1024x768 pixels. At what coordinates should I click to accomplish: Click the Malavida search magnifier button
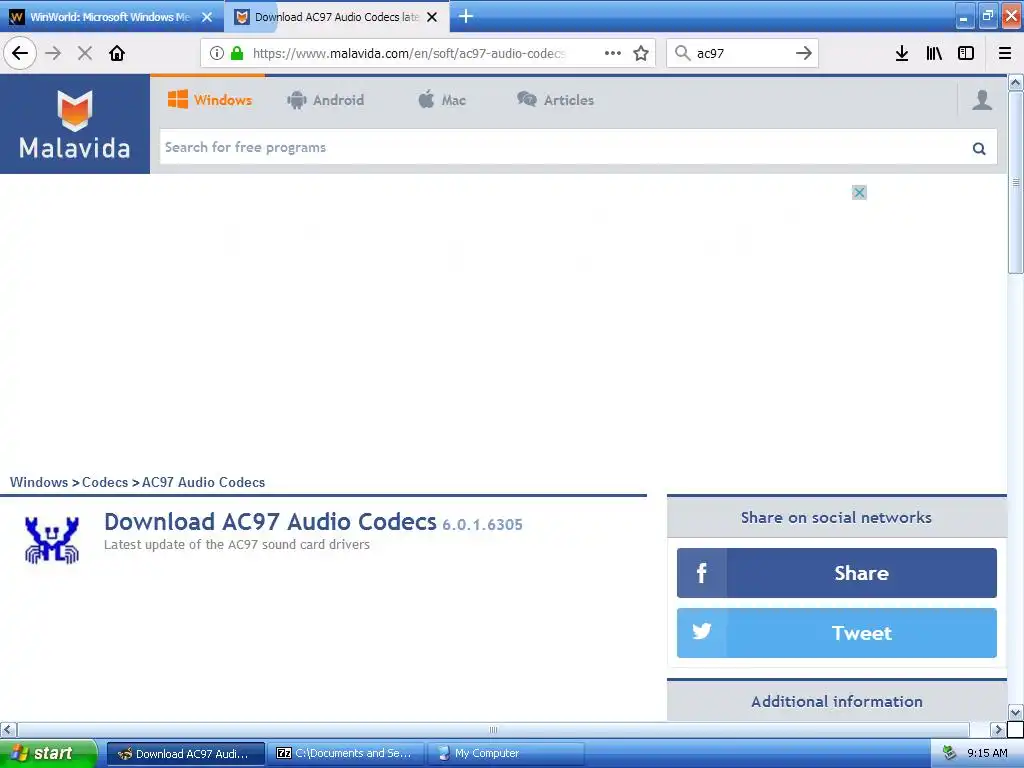coord(978,148)
